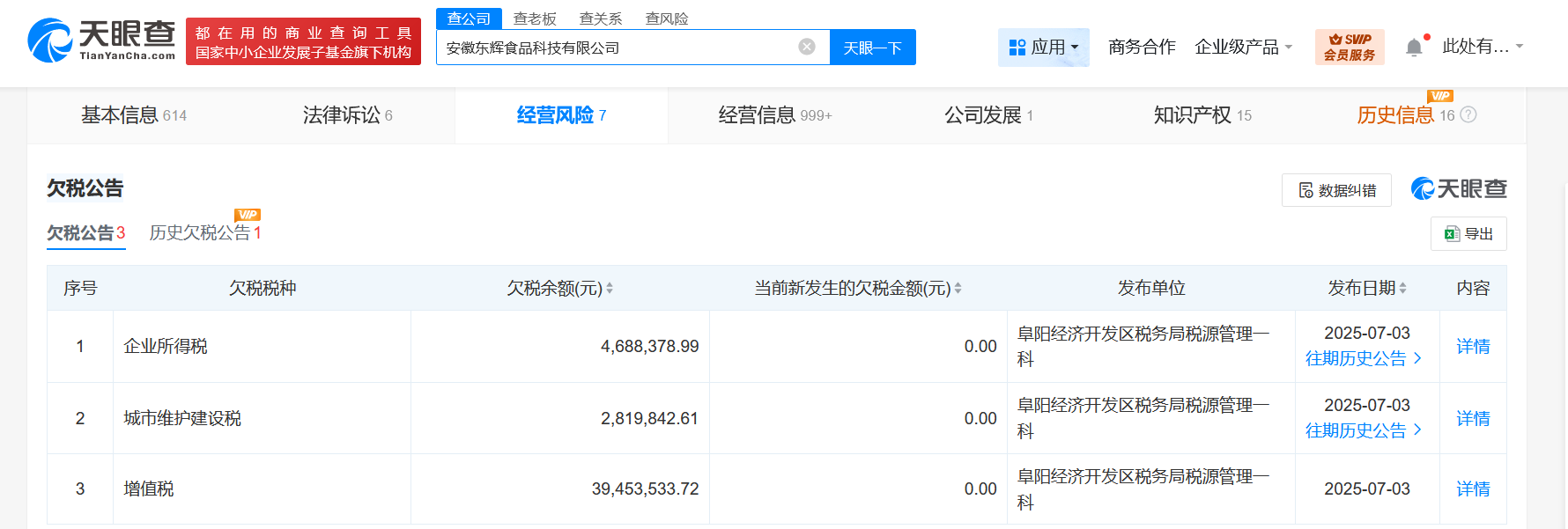Expand the 应用 dropdown menu
The image size is (1568, 529).
[1044, 47]
